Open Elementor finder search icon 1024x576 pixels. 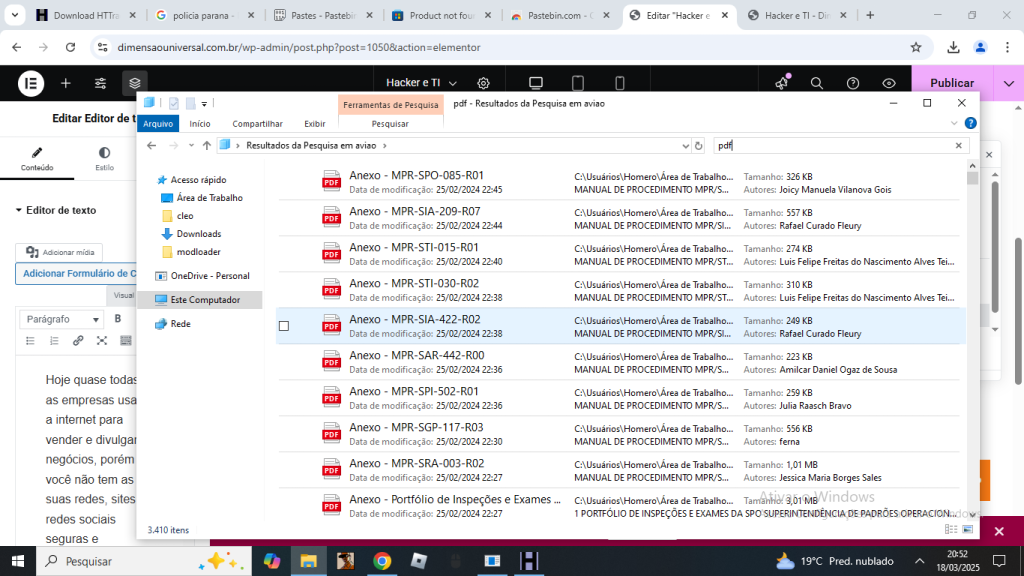point(817,83)
